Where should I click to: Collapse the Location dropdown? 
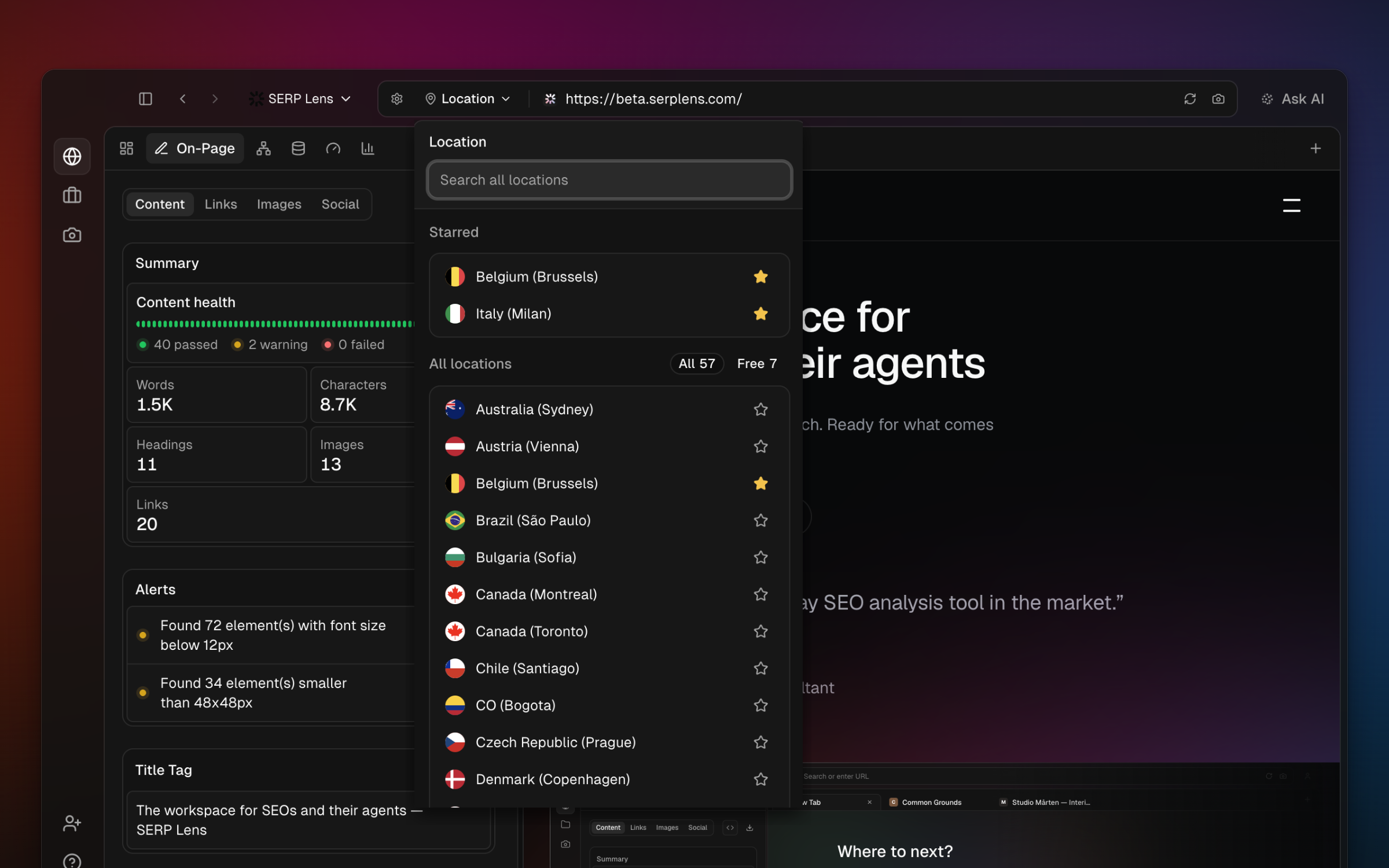coord(468,99)
